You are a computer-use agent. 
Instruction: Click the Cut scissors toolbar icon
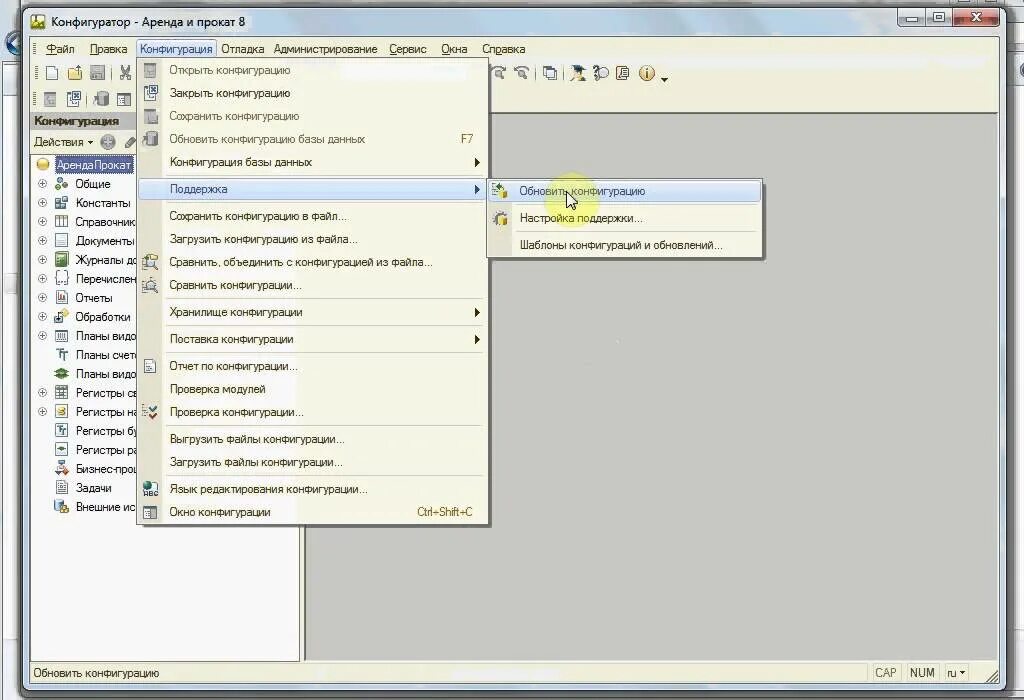125,73
